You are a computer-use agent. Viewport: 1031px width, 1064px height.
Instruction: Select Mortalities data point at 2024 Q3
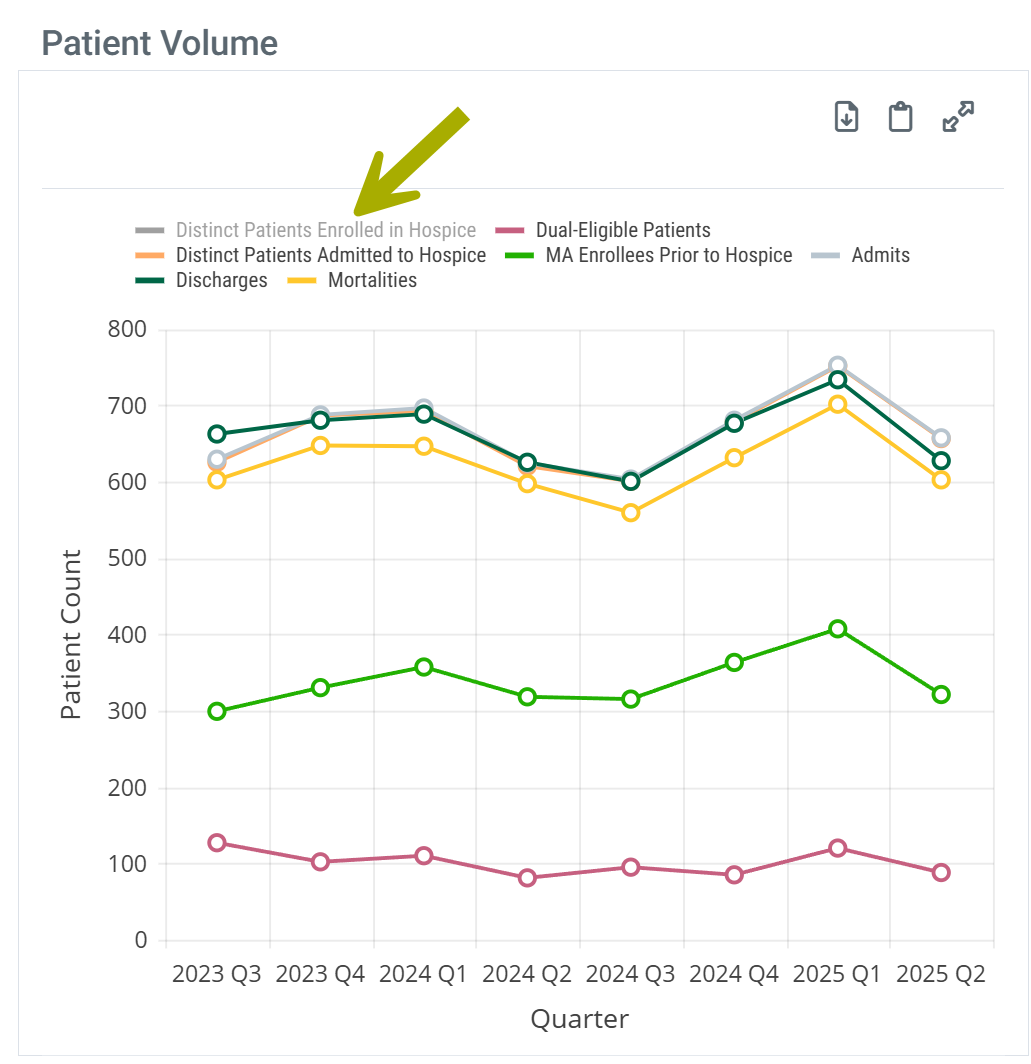coord(631,513)
